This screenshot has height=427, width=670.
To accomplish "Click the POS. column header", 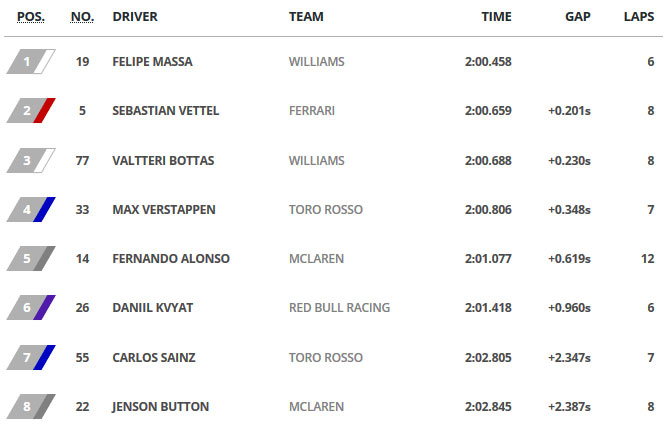I will click(31, 17).
